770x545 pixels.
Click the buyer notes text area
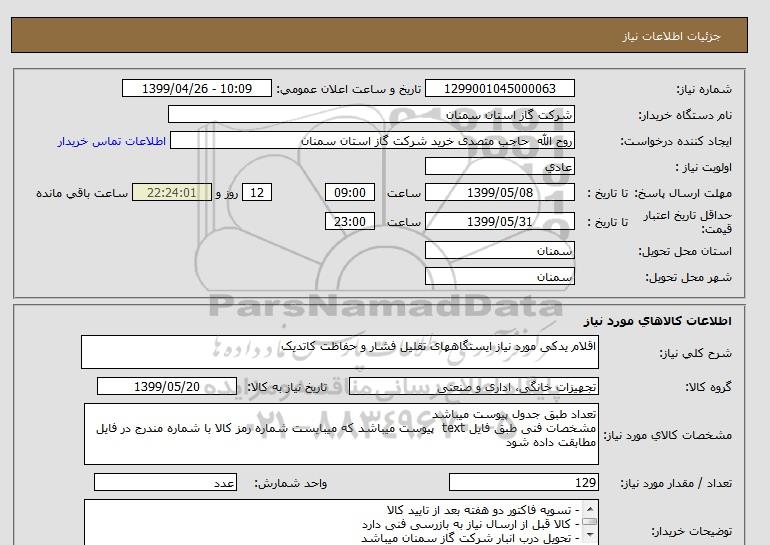[341, 522]
